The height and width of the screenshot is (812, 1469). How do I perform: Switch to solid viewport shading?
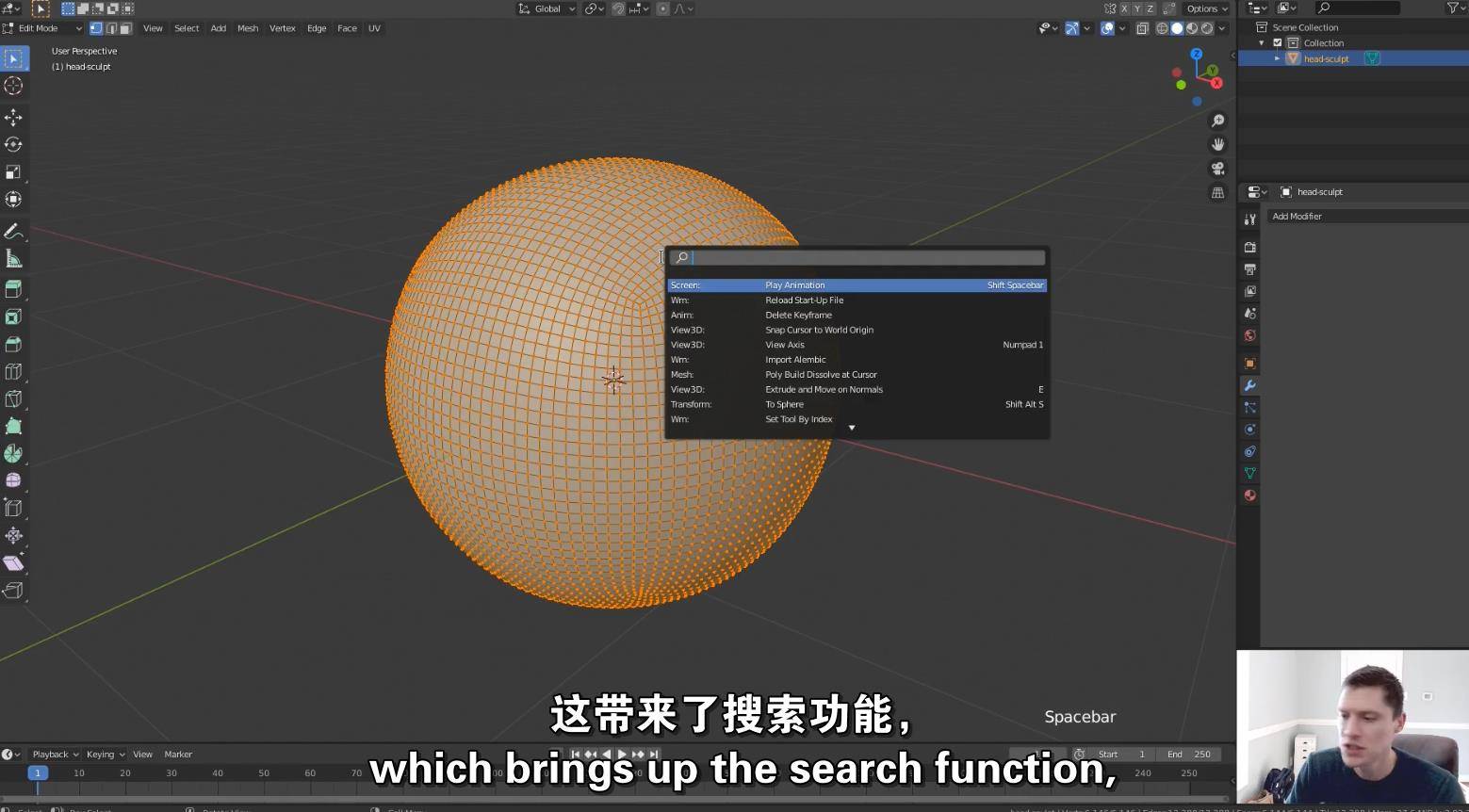click(1177, 28)
